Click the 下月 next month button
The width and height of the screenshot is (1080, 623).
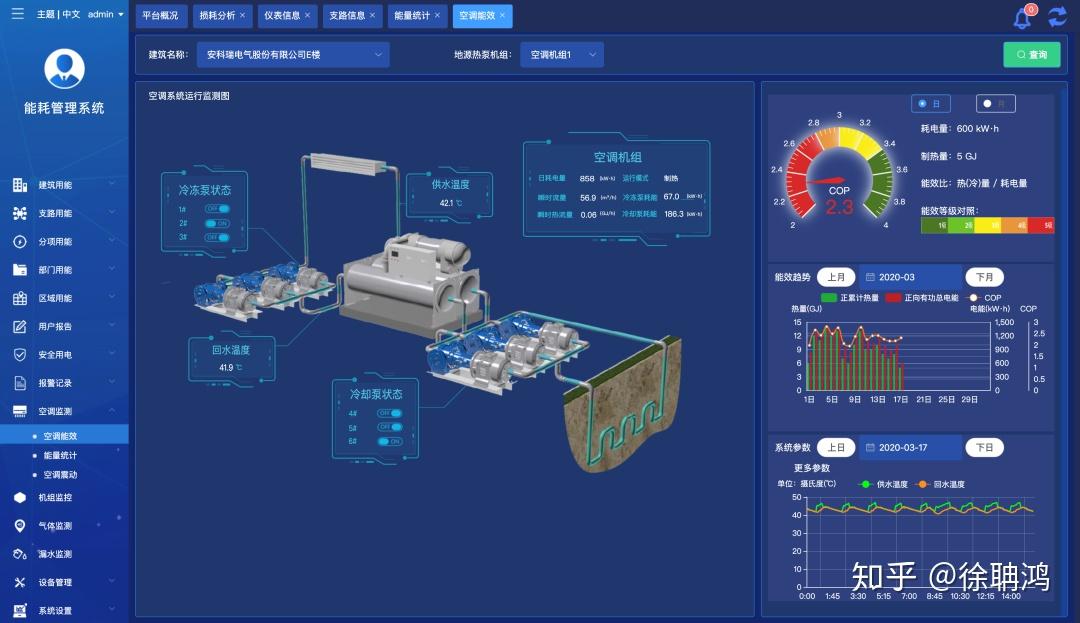(984, 277)
